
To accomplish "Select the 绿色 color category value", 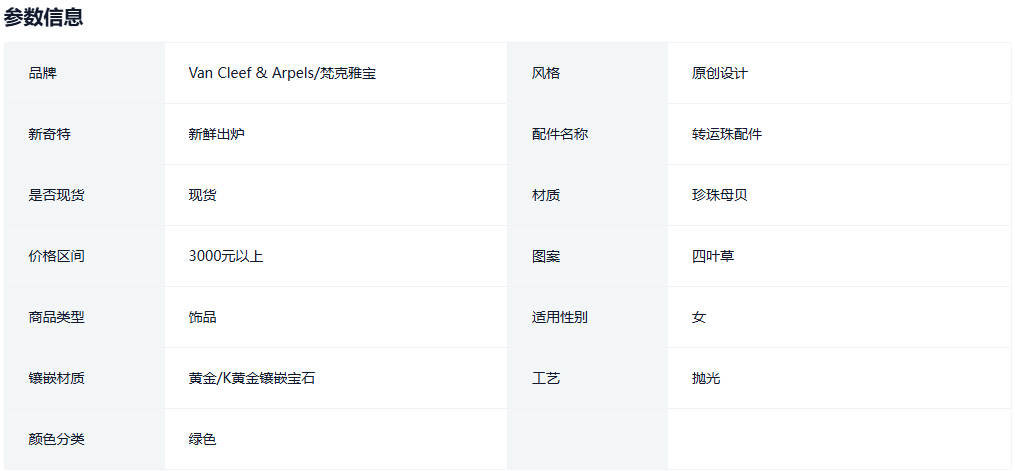I will click(x=202, y=439).
